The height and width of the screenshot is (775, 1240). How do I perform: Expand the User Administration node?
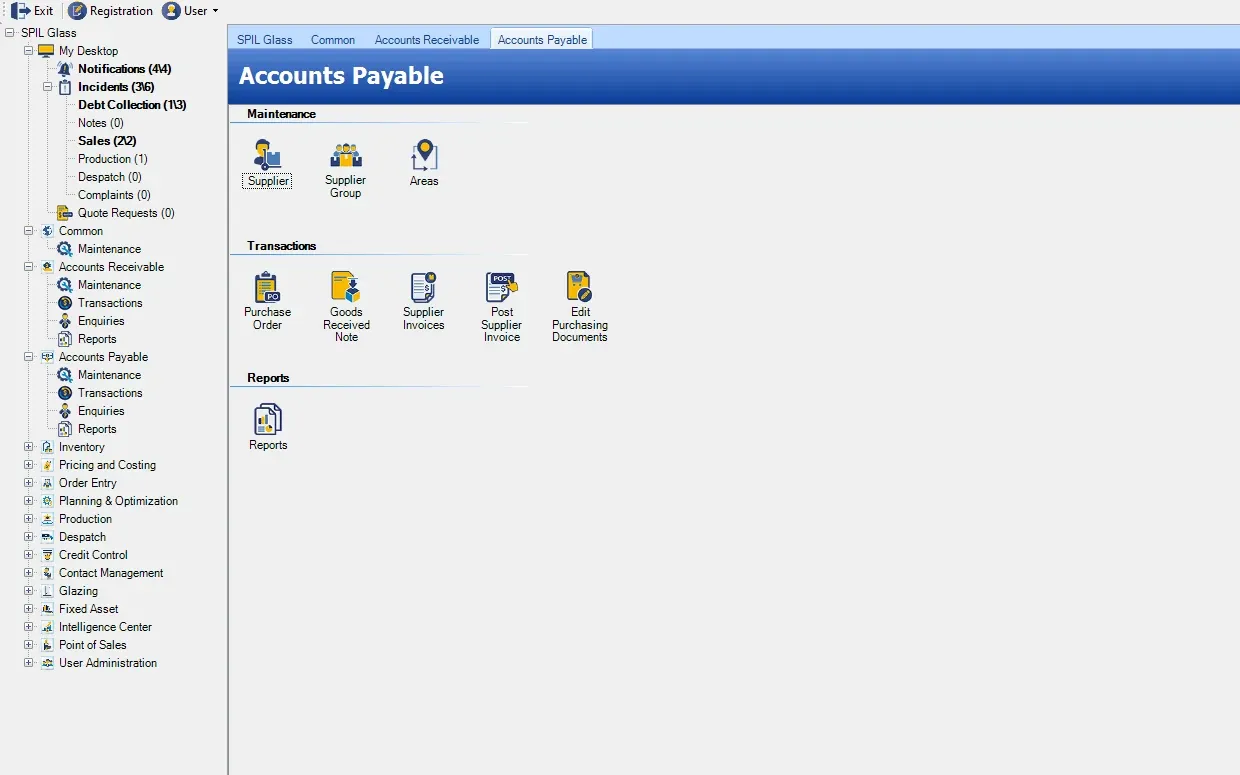29,663
